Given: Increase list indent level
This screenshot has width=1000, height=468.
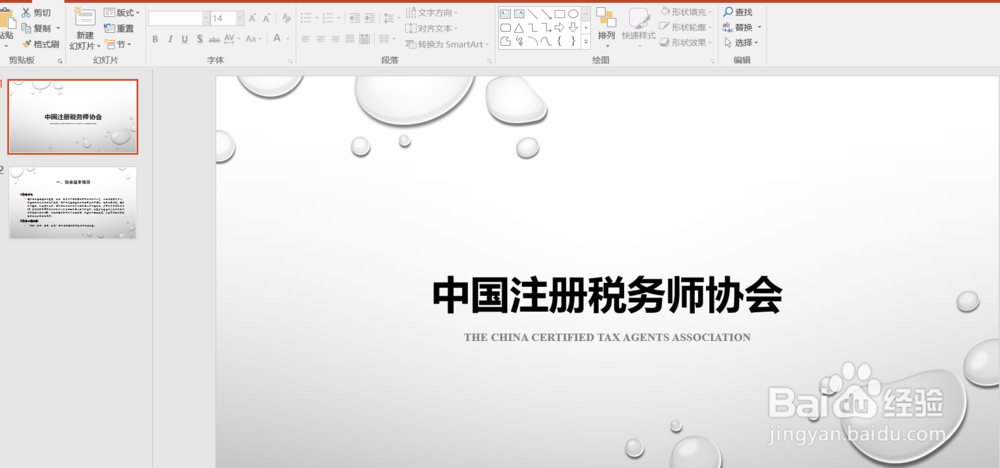Looking at the screenshot, I should [369, 18].
